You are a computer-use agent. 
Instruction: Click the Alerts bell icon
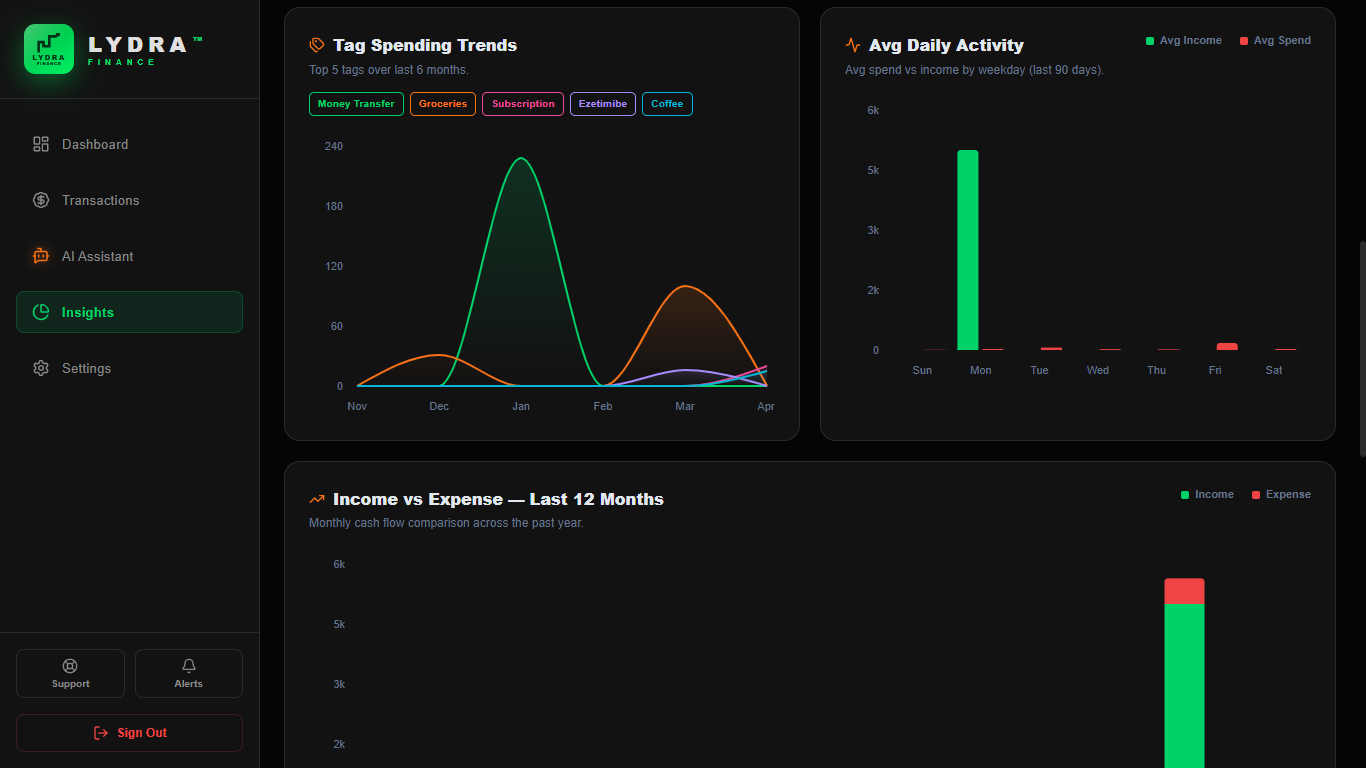click(x=189, y=666)
